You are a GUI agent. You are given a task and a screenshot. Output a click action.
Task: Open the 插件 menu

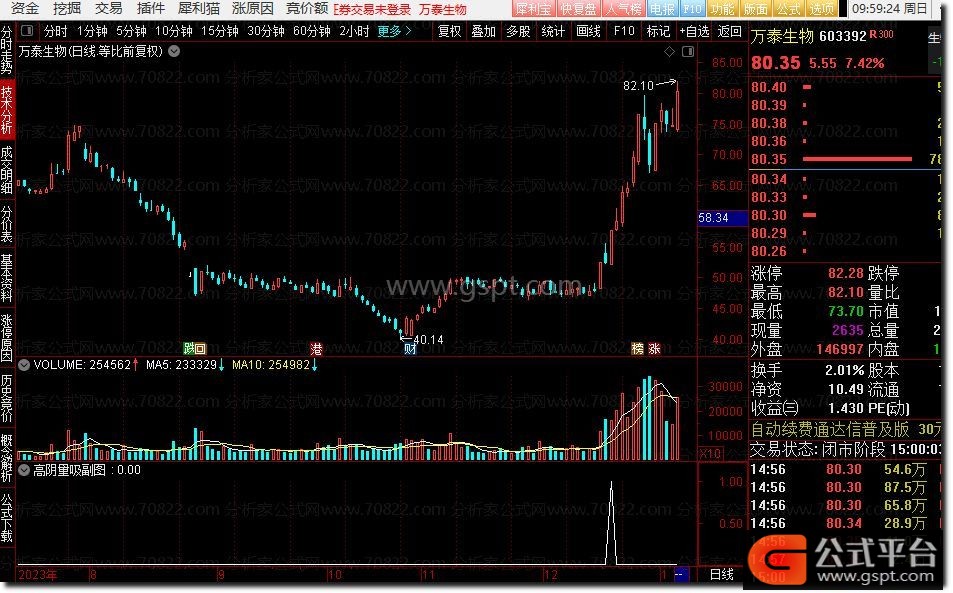click(x=151, y=9)
